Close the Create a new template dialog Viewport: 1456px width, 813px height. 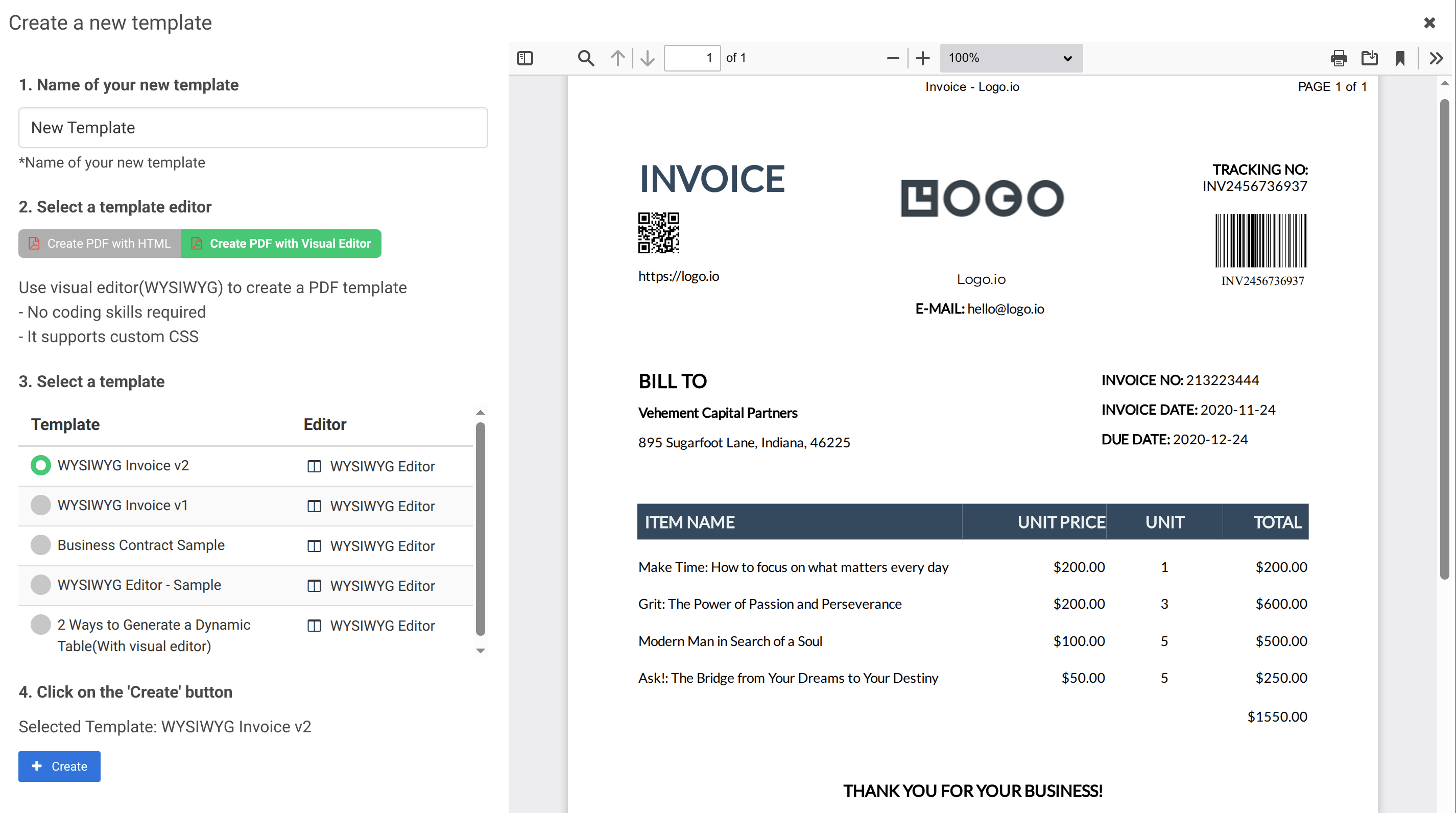point(1429,22)
